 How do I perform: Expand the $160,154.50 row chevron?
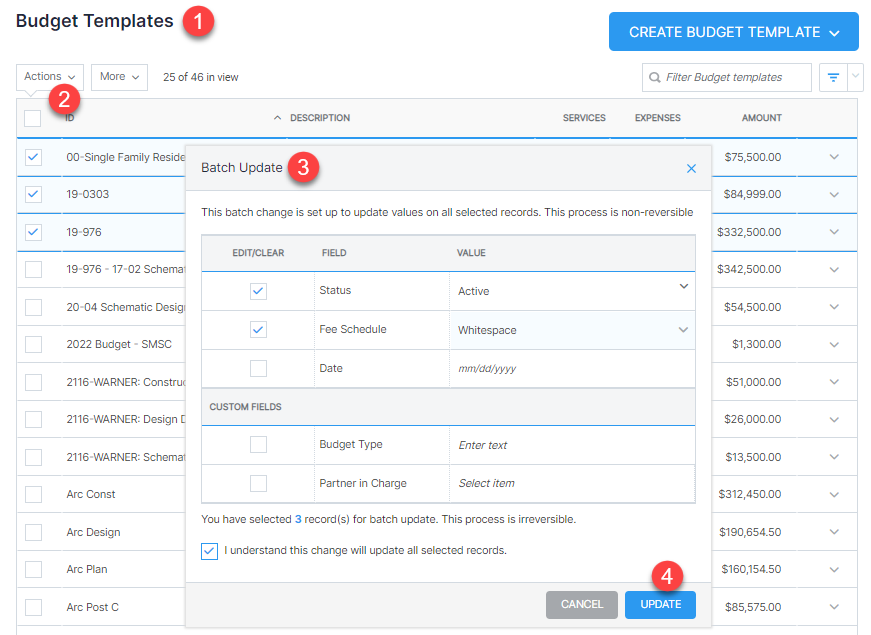coord(834,569)
